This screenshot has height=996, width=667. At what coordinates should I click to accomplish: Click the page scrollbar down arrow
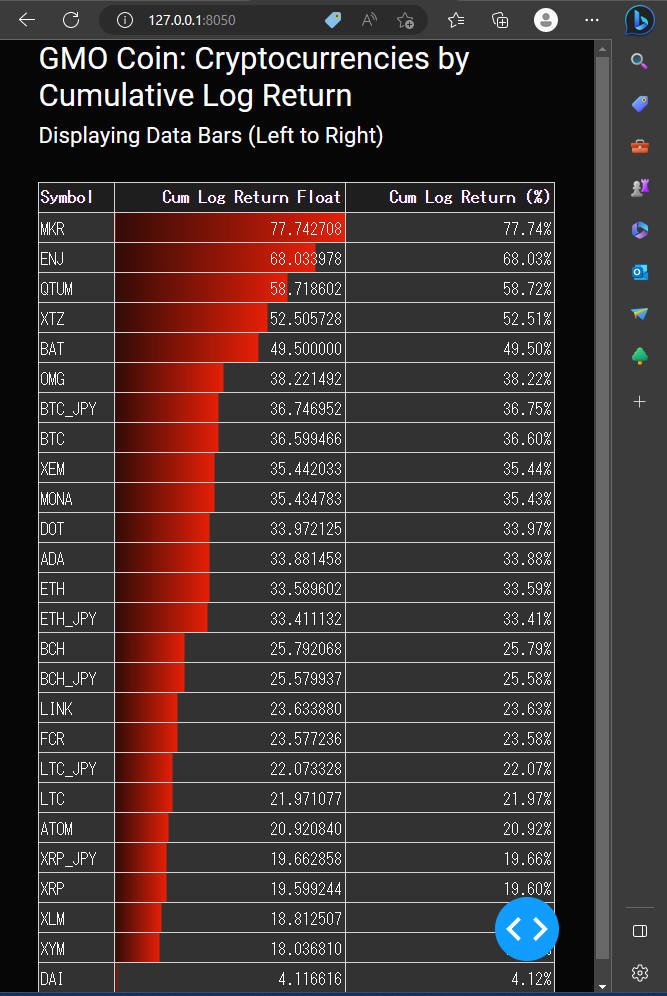[602, 986]
